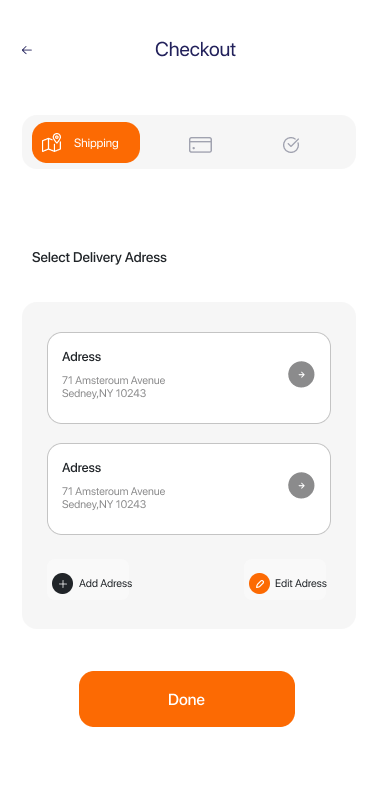Select the Shipping step tab label

96,143
